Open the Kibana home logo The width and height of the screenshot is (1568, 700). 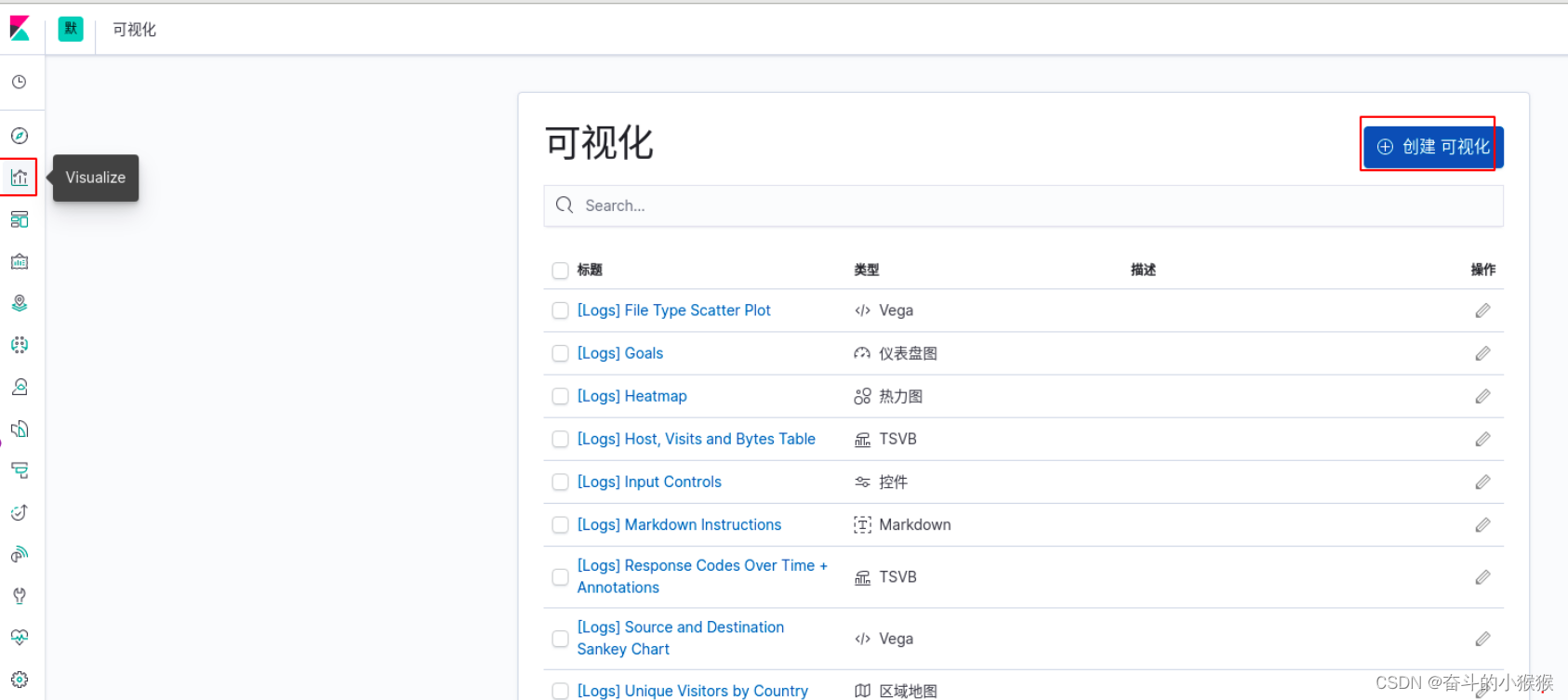click(x=20, y=29)
